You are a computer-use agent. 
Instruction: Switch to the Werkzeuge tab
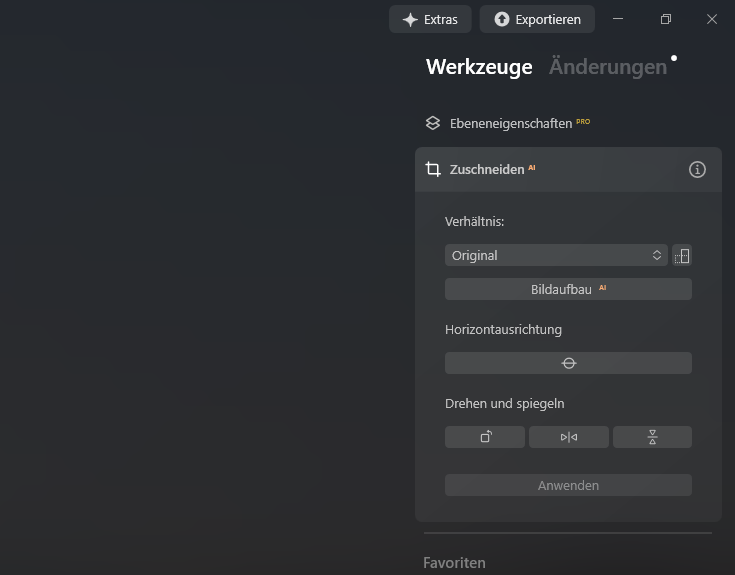point(479,67)
